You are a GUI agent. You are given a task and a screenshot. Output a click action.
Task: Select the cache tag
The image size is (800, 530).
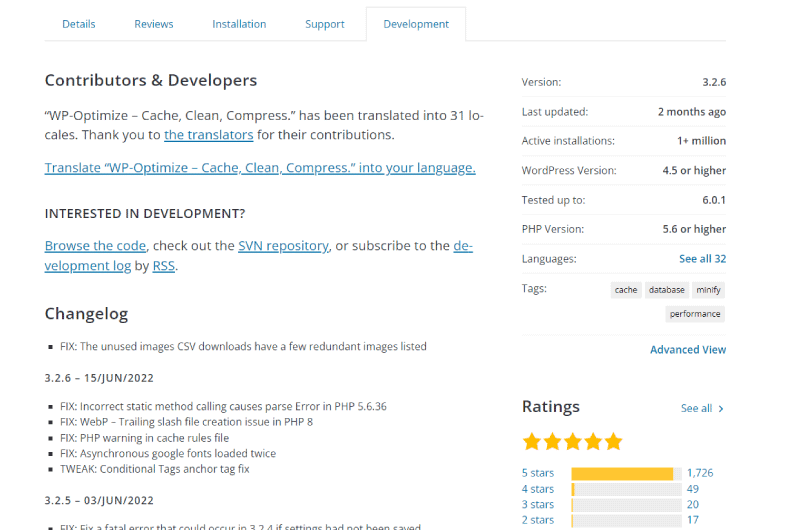626,290
